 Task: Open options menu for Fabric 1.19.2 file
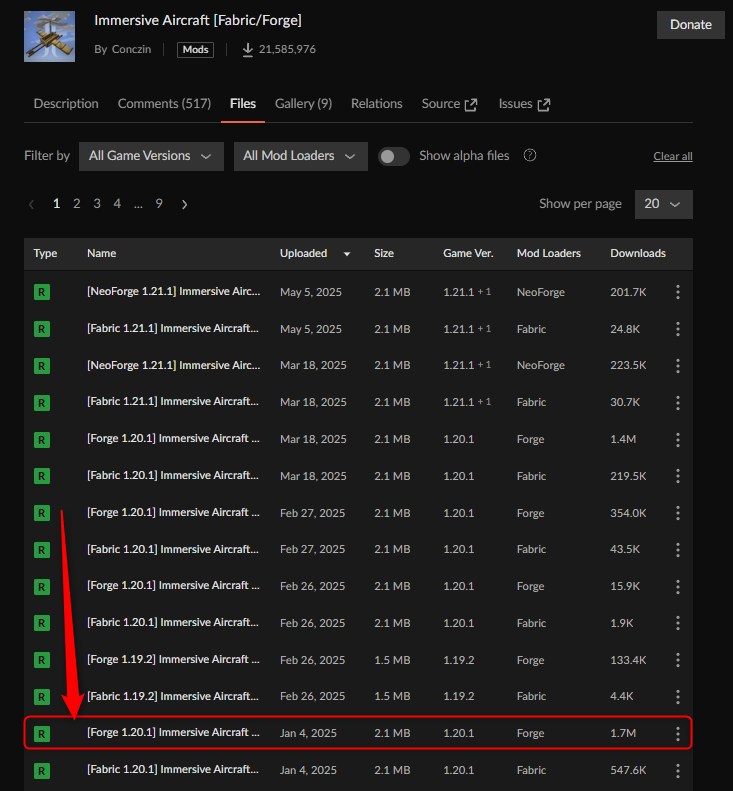tap(678, 697)
